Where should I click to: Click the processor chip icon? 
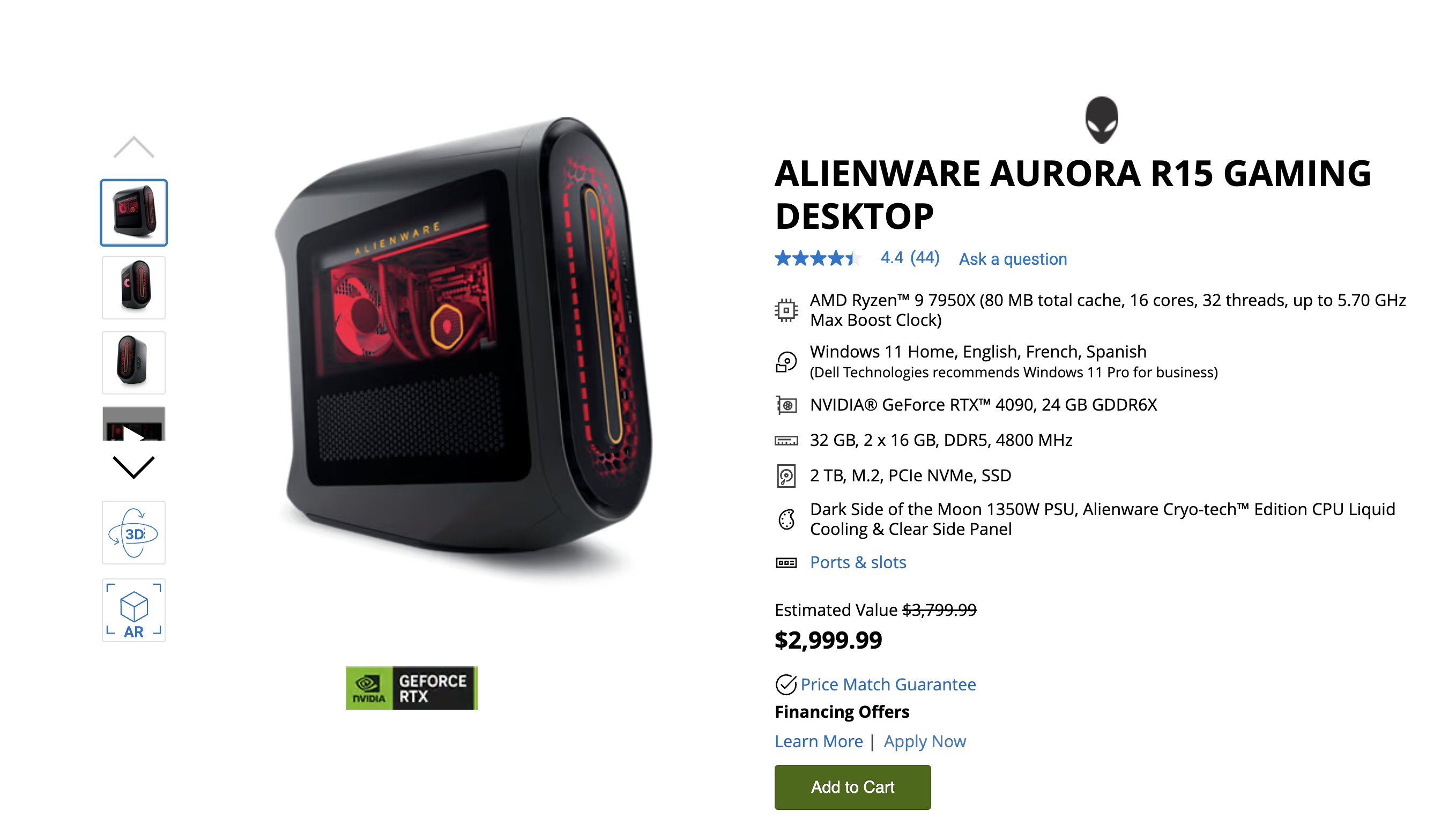786,310
